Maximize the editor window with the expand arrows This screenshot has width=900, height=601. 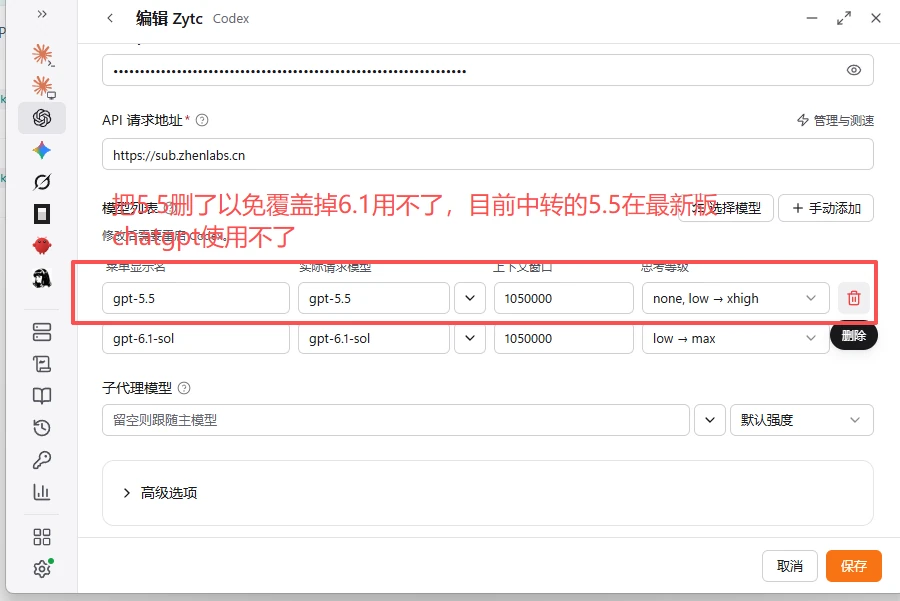pyautogui.click(x=844, y=18)
